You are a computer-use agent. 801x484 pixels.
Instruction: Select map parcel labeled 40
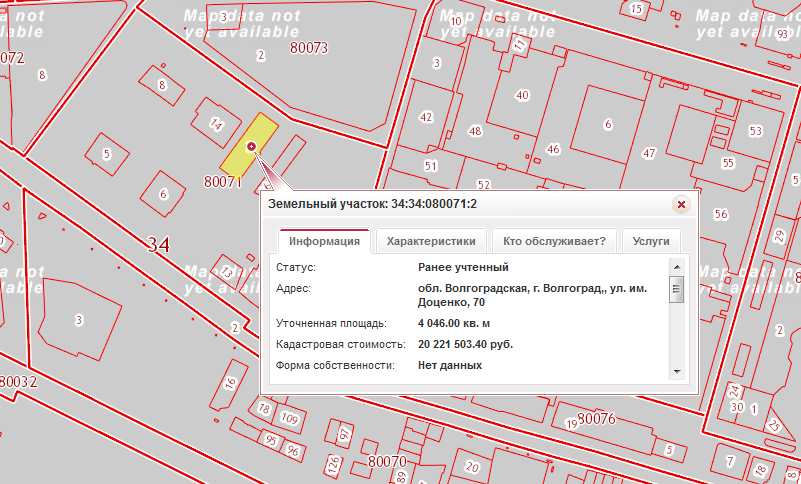tap(522, 95)
